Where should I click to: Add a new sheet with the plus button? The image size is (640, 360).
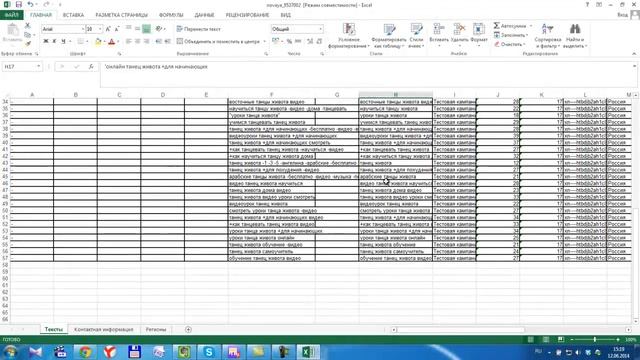[x=188, y=329]
